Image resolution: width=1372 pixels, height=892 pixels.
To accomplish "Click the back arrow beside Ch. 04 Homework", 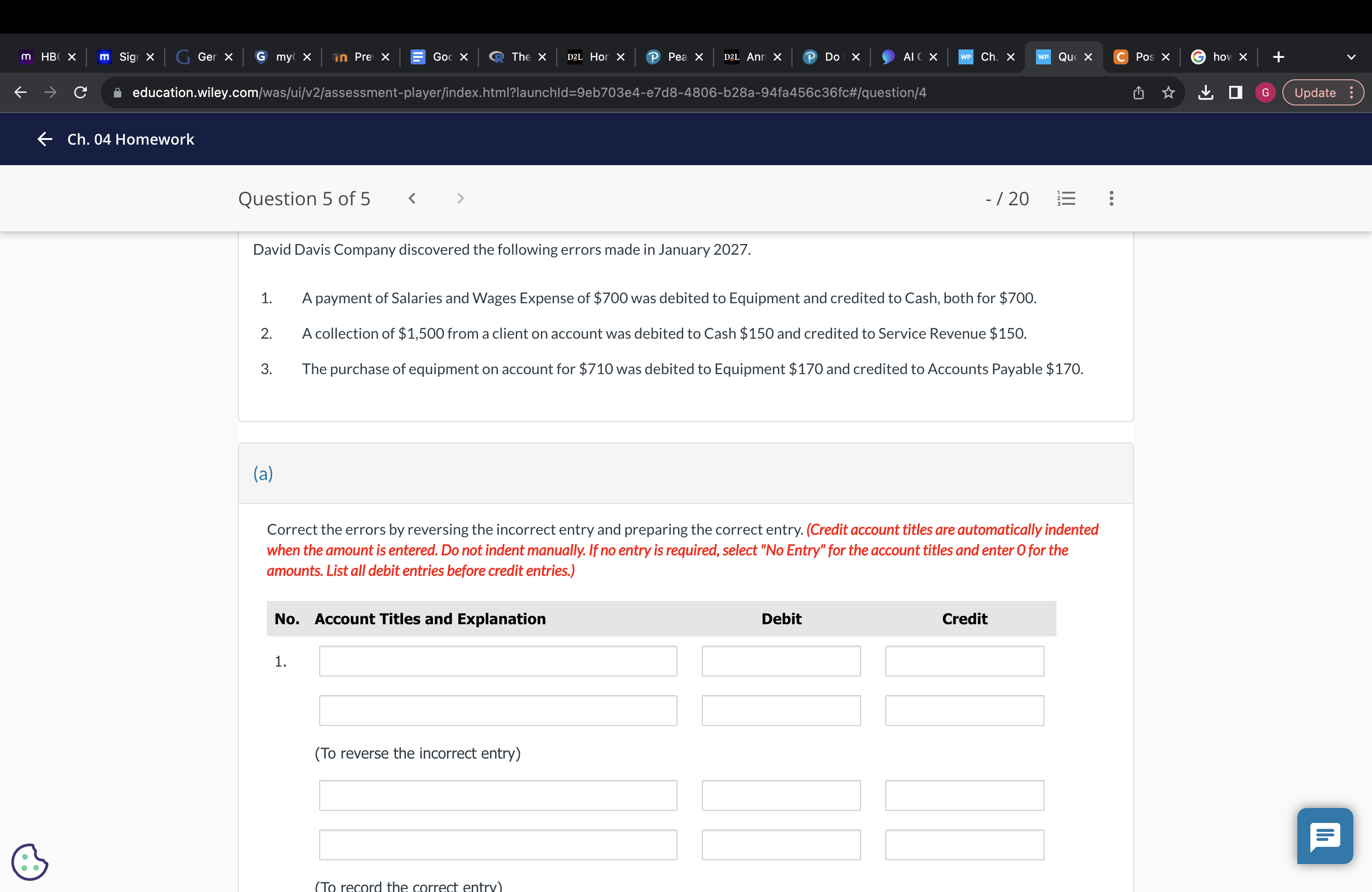I will click(x=45, y=139).
